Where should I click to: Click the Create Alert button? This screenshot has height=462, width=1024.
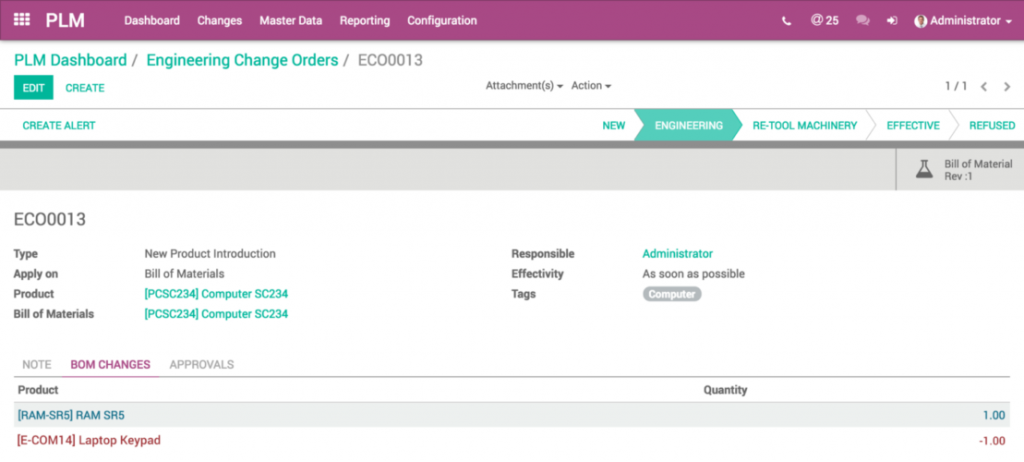pos(59,126)
